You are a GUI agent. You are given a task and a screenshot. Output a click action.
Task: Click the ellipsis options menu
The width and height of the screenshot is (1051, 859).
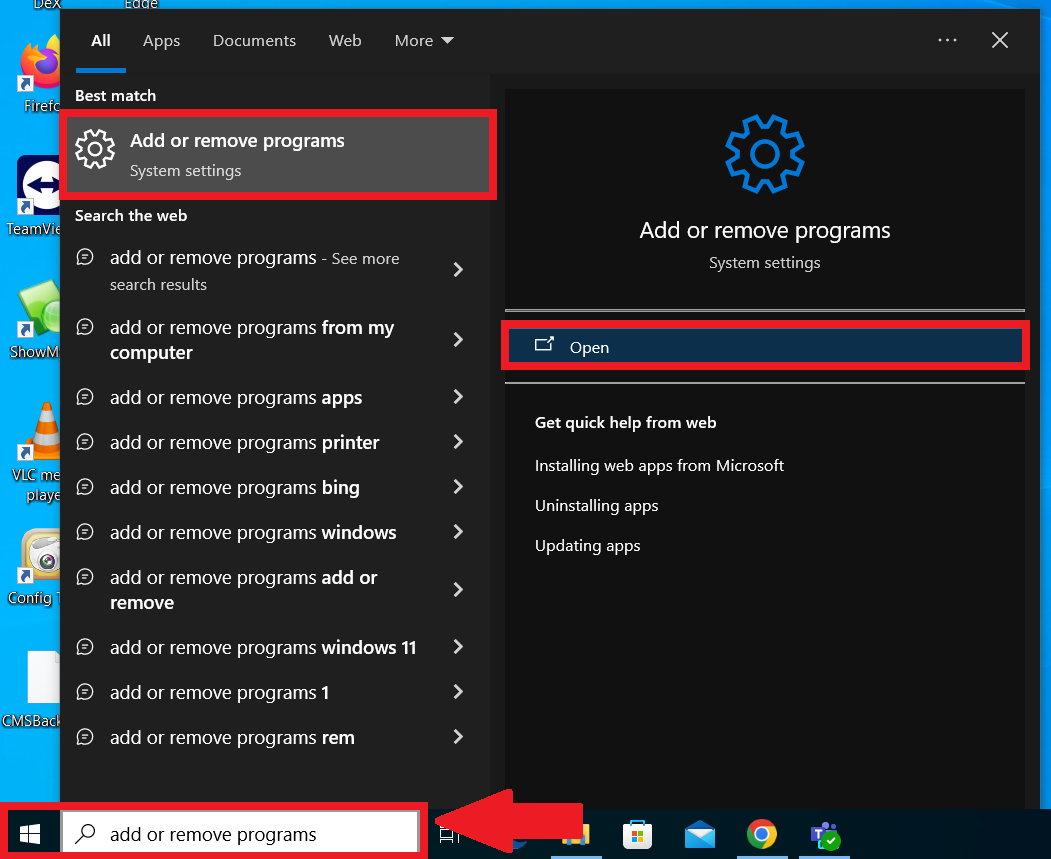tap(947, 40)
